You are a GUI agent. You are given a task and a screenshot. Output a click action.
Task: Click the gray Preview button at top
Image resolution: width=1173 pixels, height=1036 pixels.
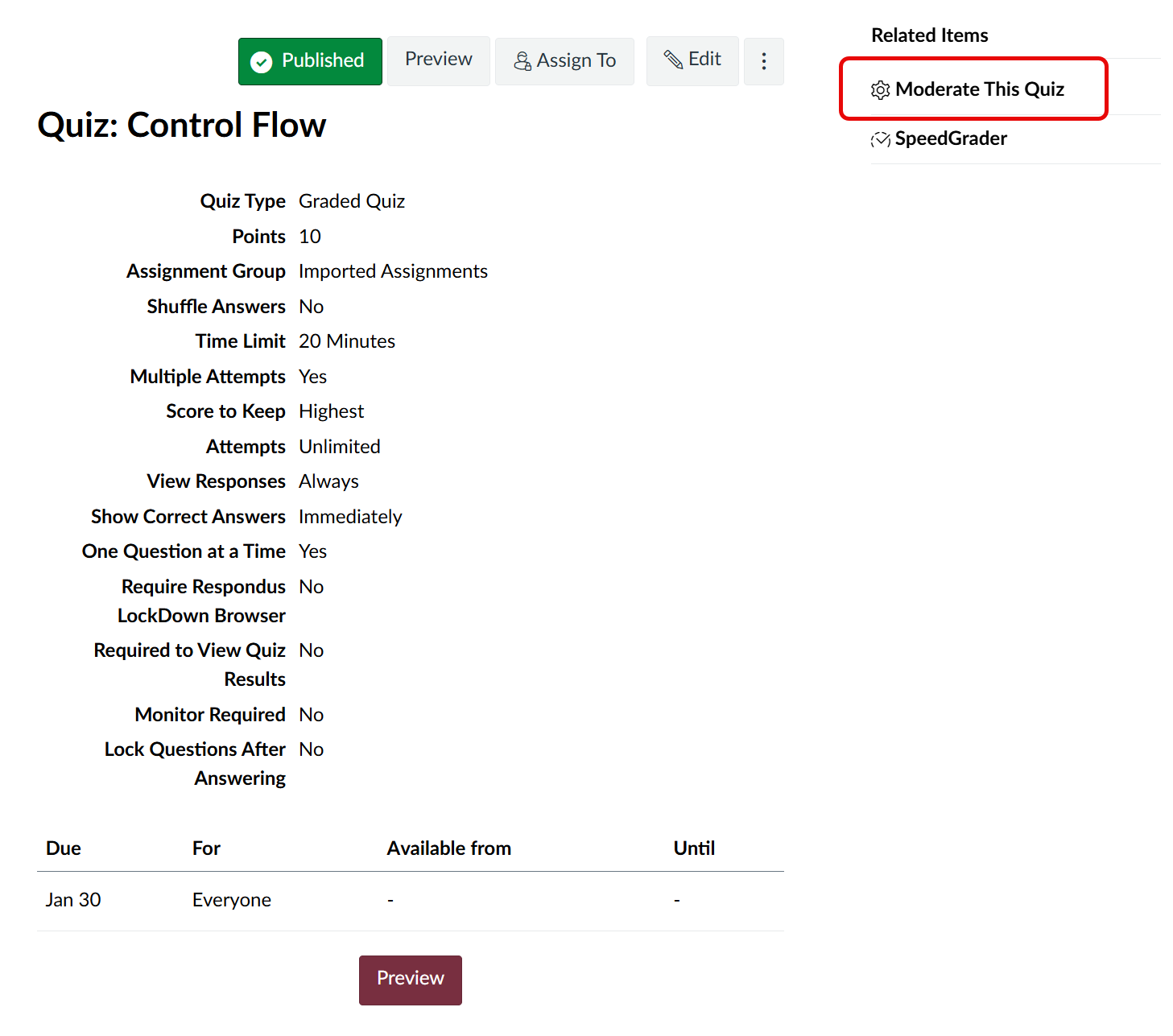click(x=438, y=60)
